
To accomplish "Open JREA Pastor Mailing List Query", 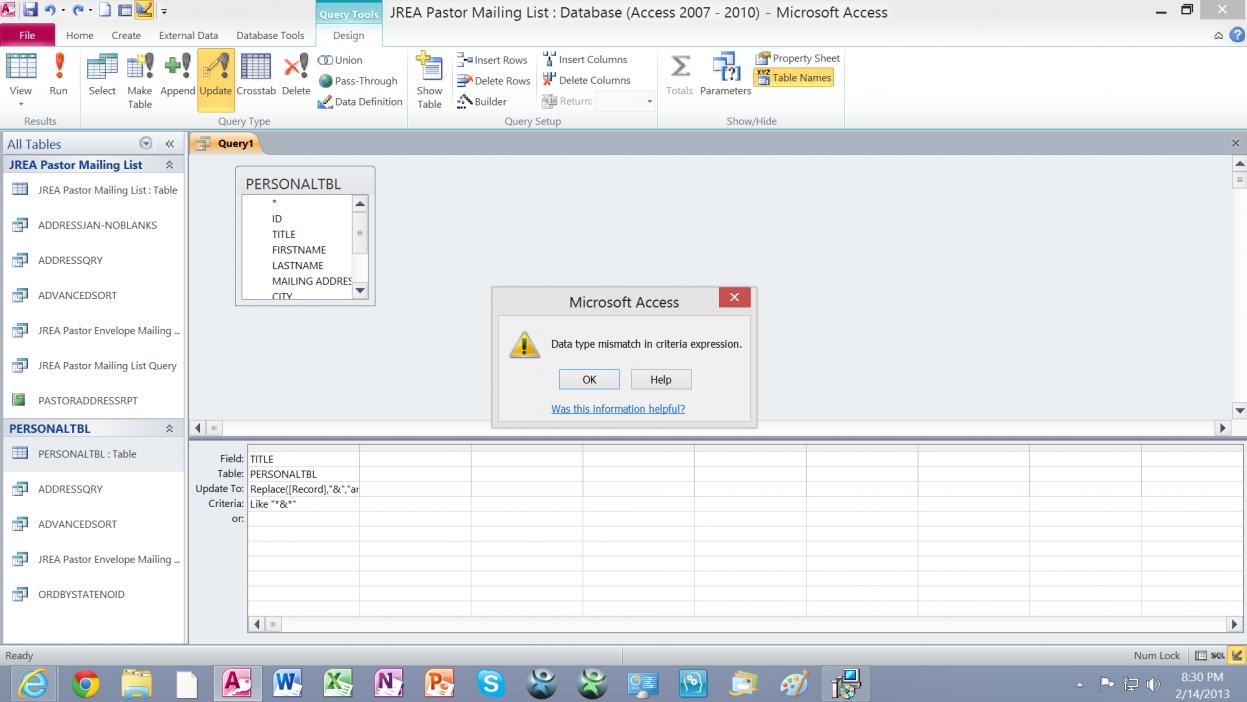I will (93, 365).
